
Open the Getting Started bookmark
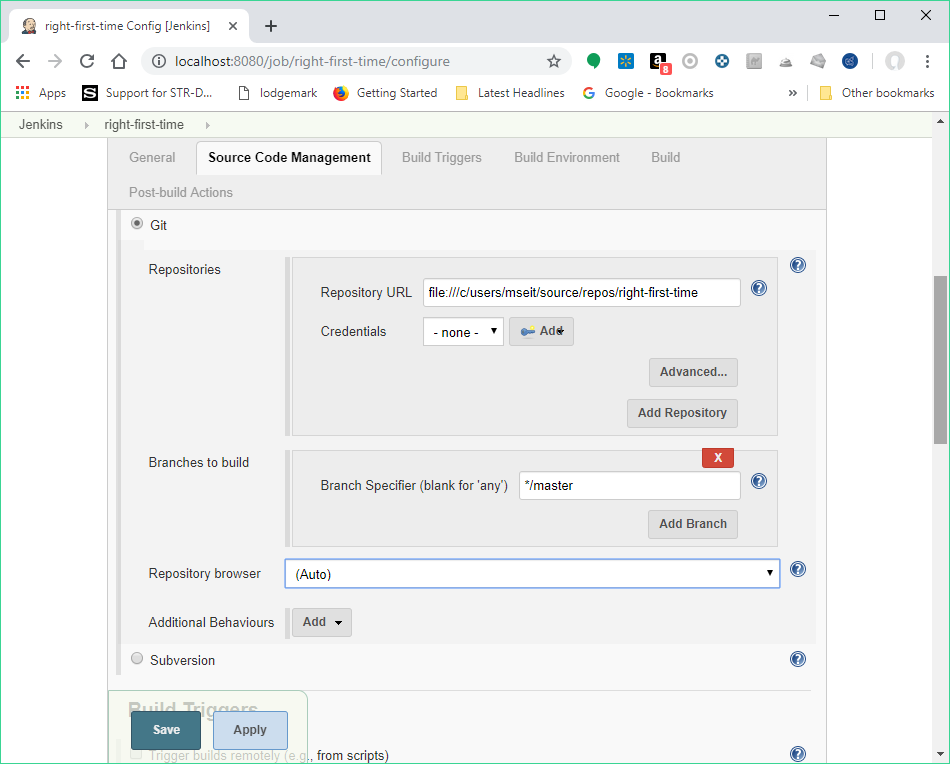[385, 93]
